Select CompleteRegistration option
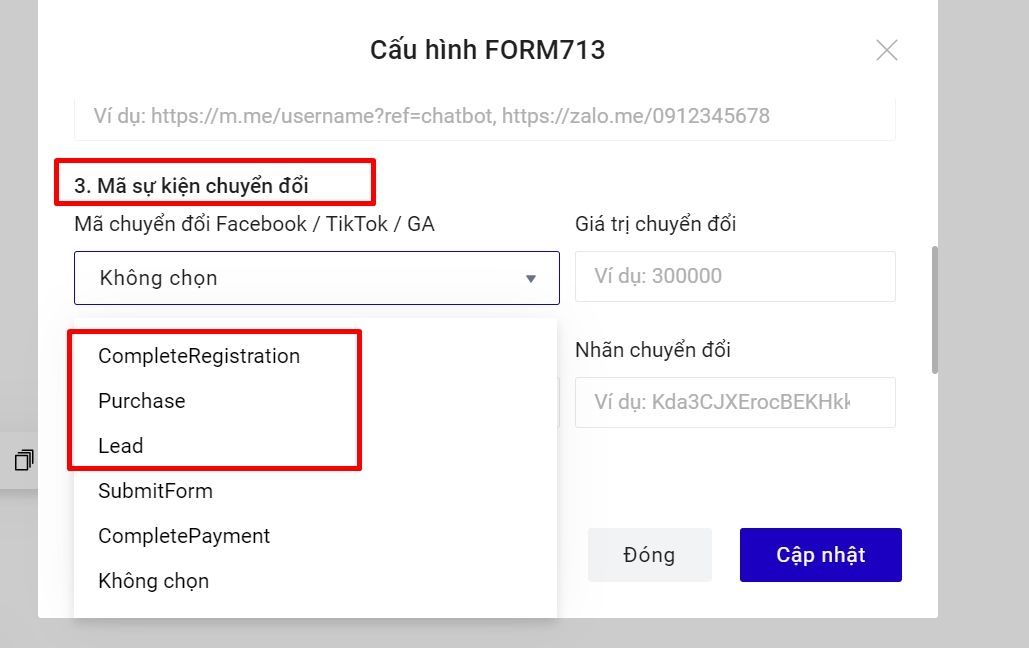The image size is (1029, 648). click(x=199, y=356)
